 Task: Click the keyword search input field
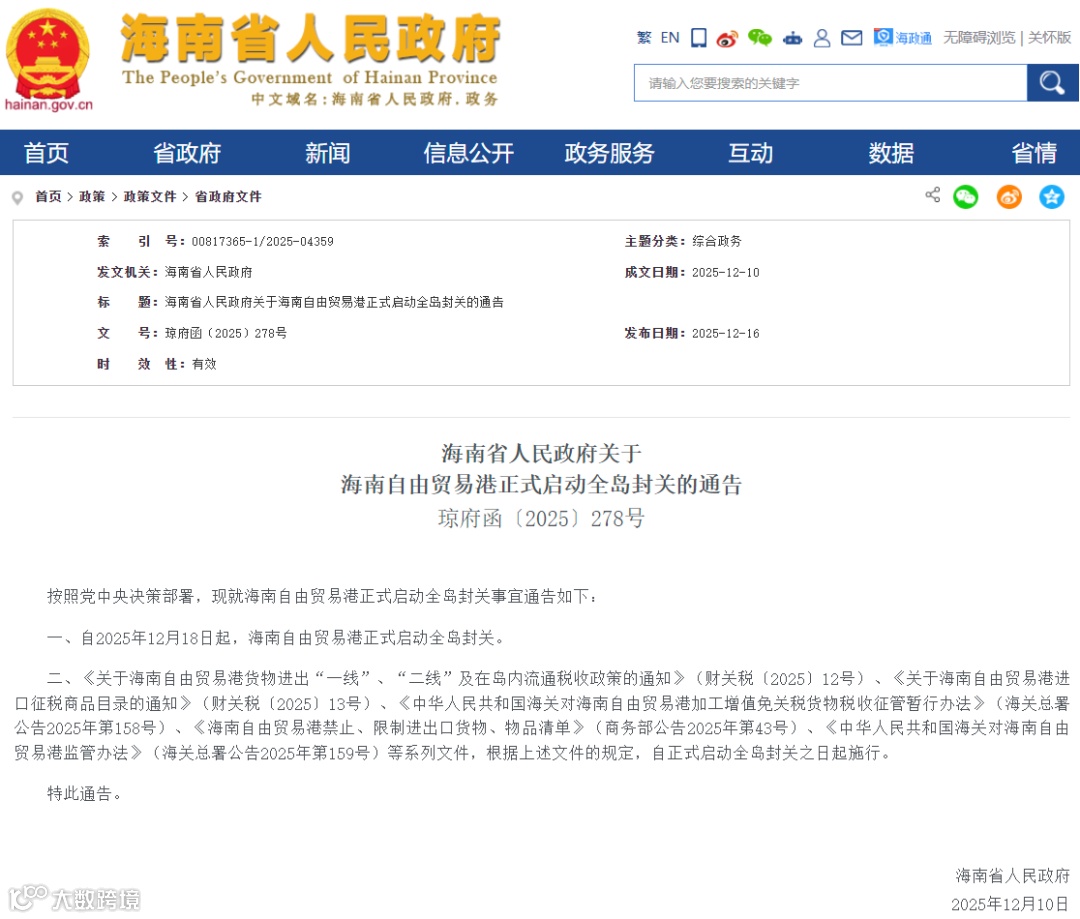point(830,82)
